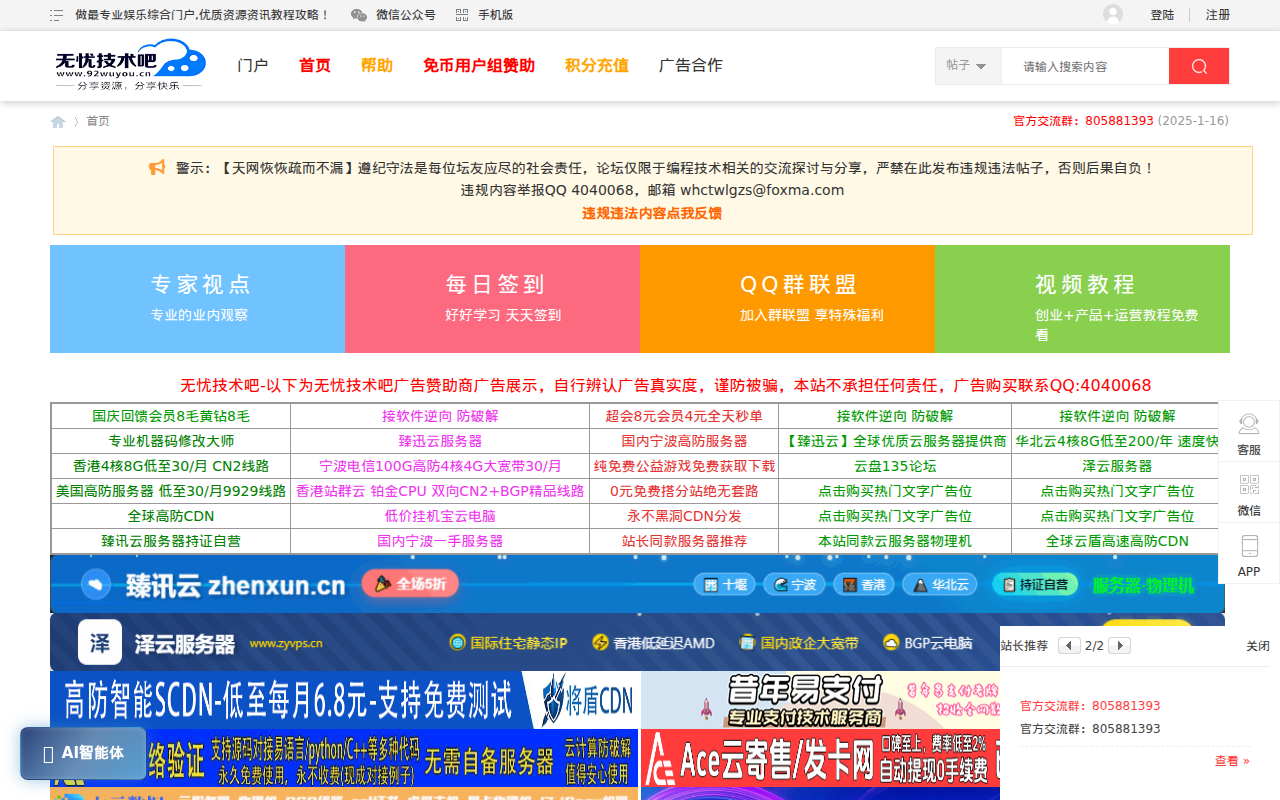
Task: Open the 广告合作 menu item
Action: click(690, 65)
